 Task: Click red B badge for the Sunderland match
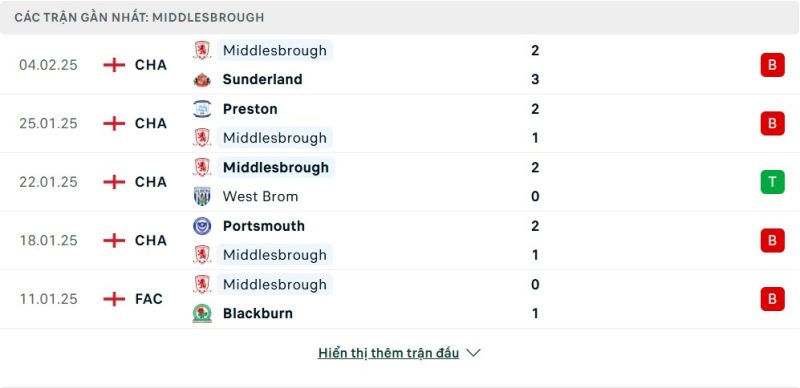[772, 65]
